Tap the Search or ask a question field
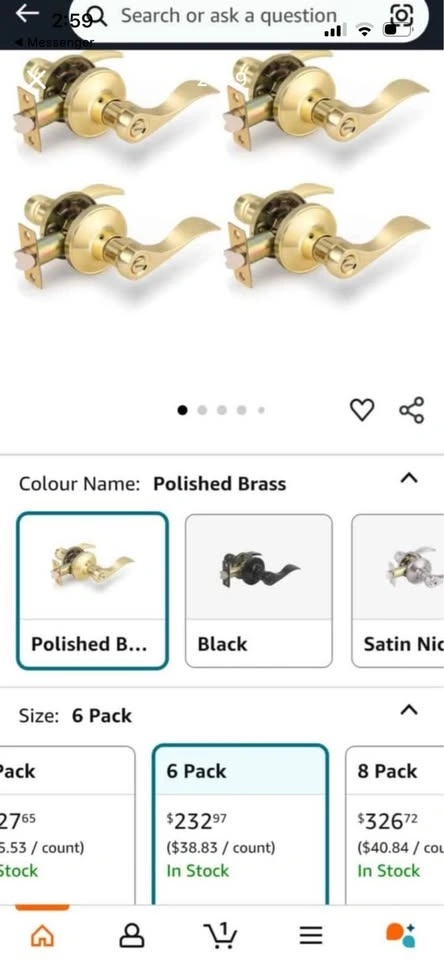 point(228,16)
